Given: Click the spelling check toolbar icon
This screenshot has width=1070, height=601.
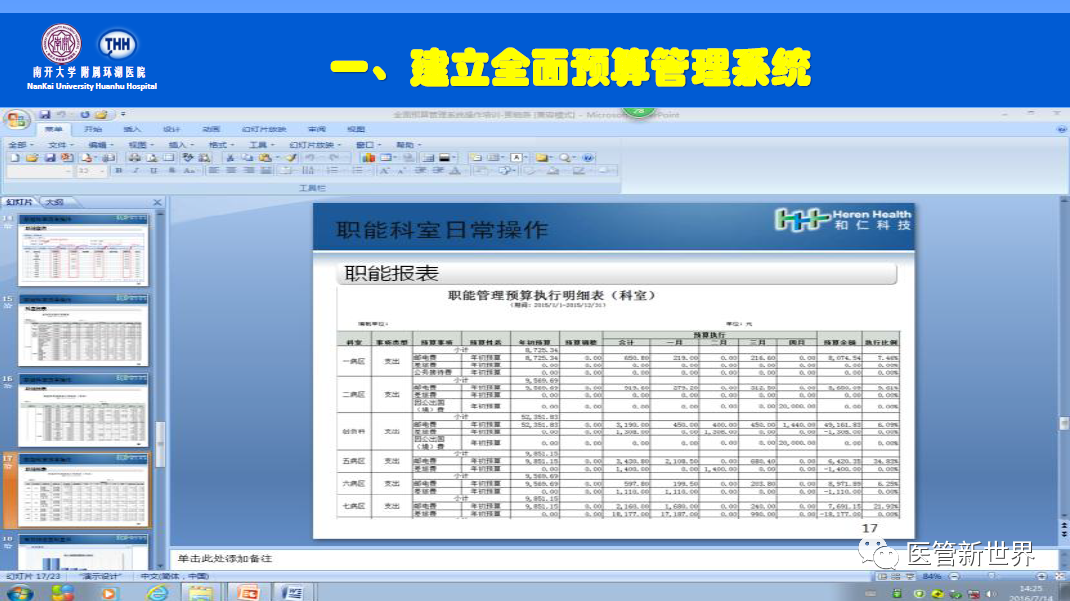Looking at the screenshot, I should [188, 158].
